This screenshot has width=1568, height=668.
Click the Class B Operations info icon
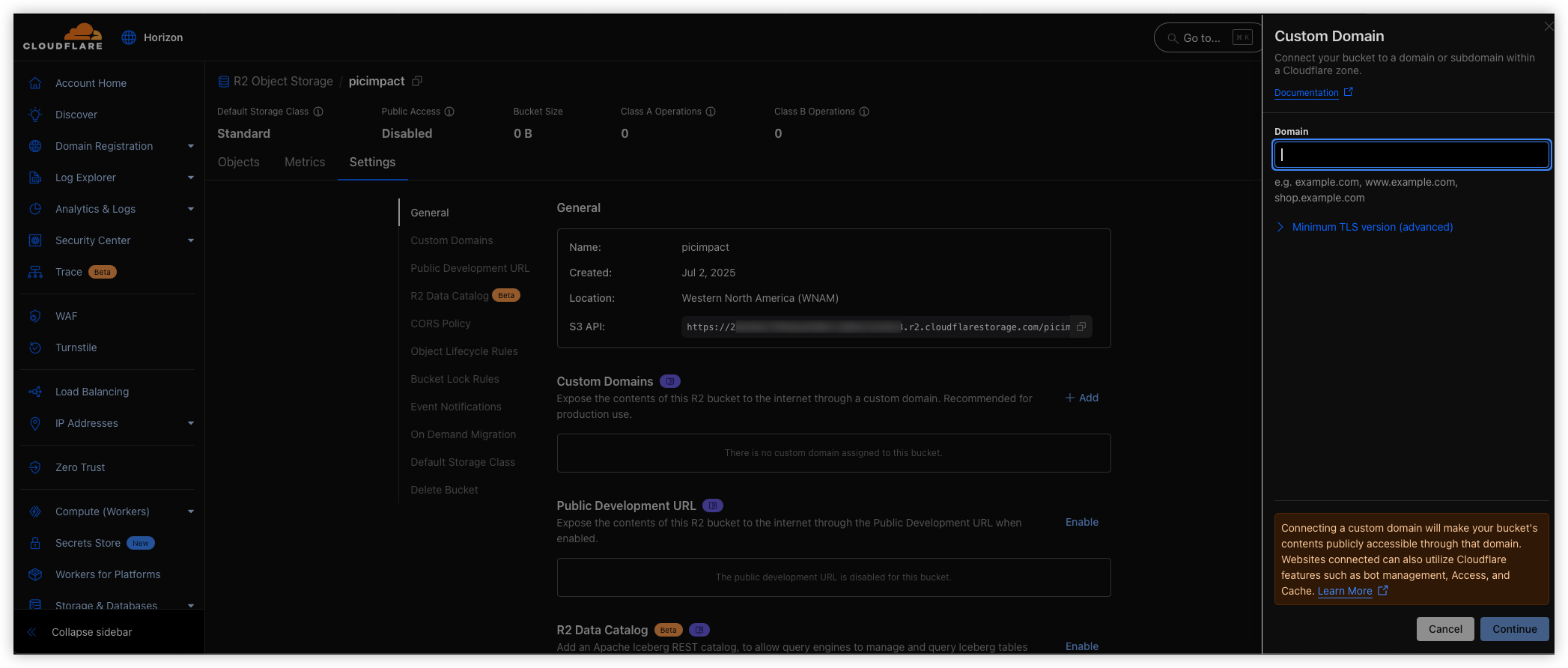pos(864,112)
